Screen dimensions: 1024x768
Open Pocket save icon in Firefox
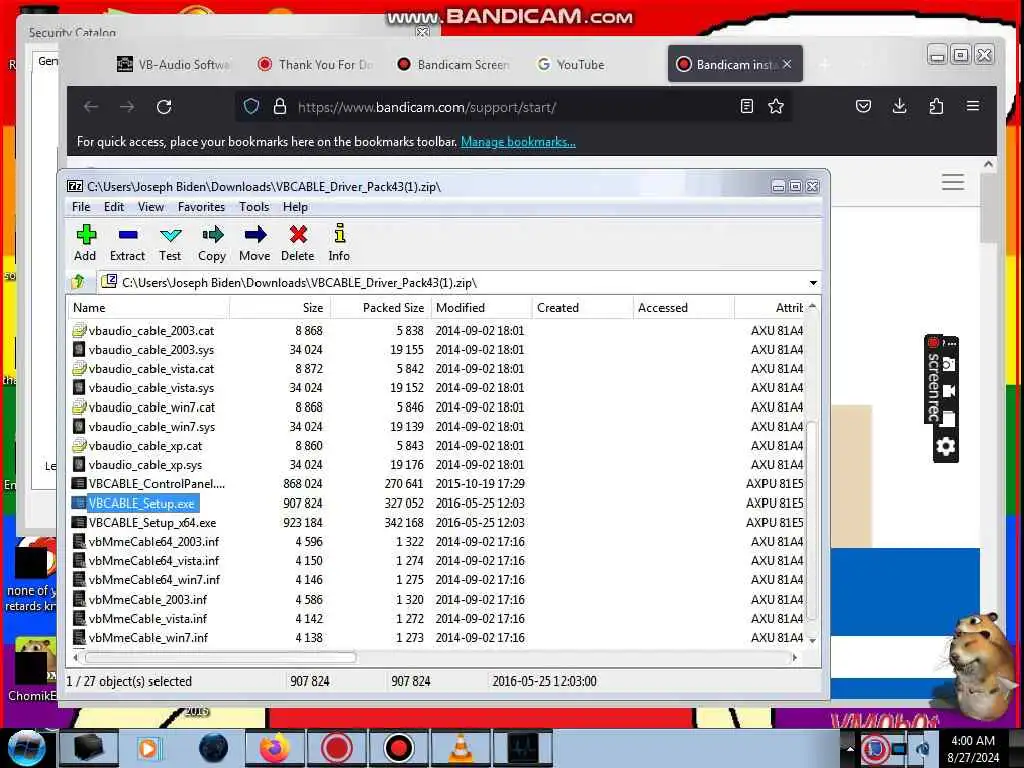point(863,106)
